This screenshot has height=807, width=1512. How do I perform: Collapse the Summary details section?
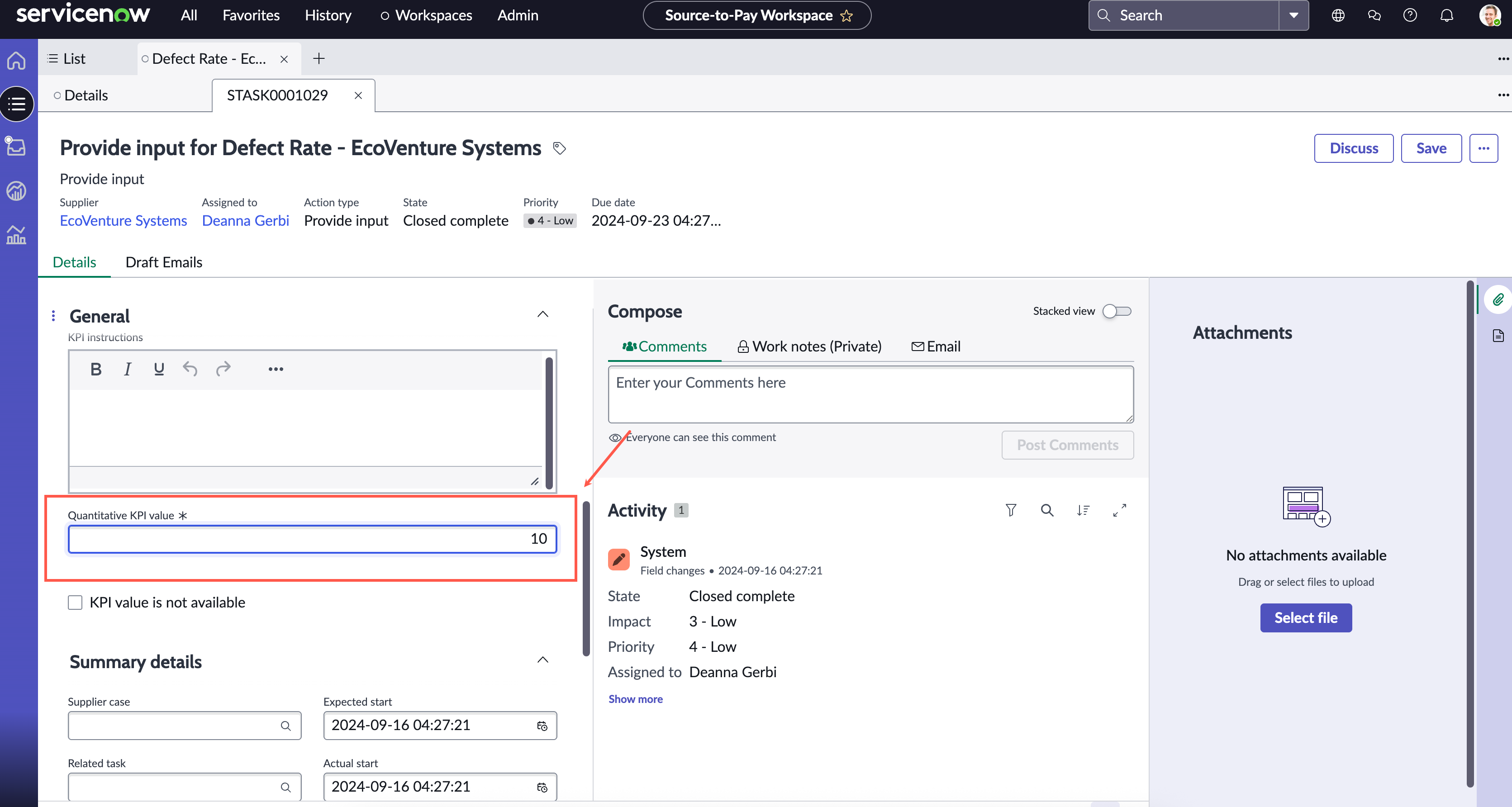tap(543, 660)
